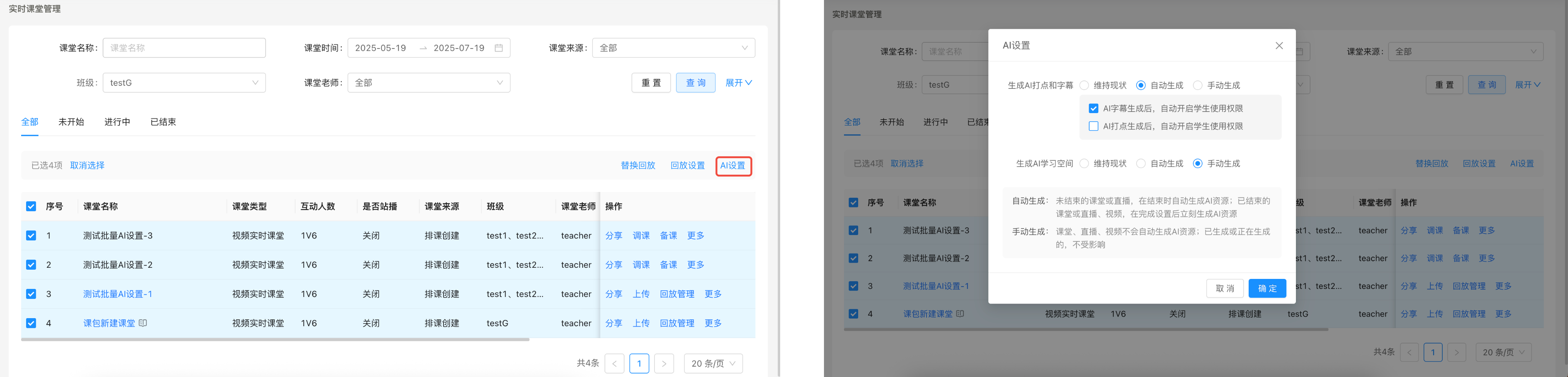This screenshot has height=377, width=1568.
Task: Open 更多 menu for row 测试批量AI设置-2 left table
Action: (695, 265)
